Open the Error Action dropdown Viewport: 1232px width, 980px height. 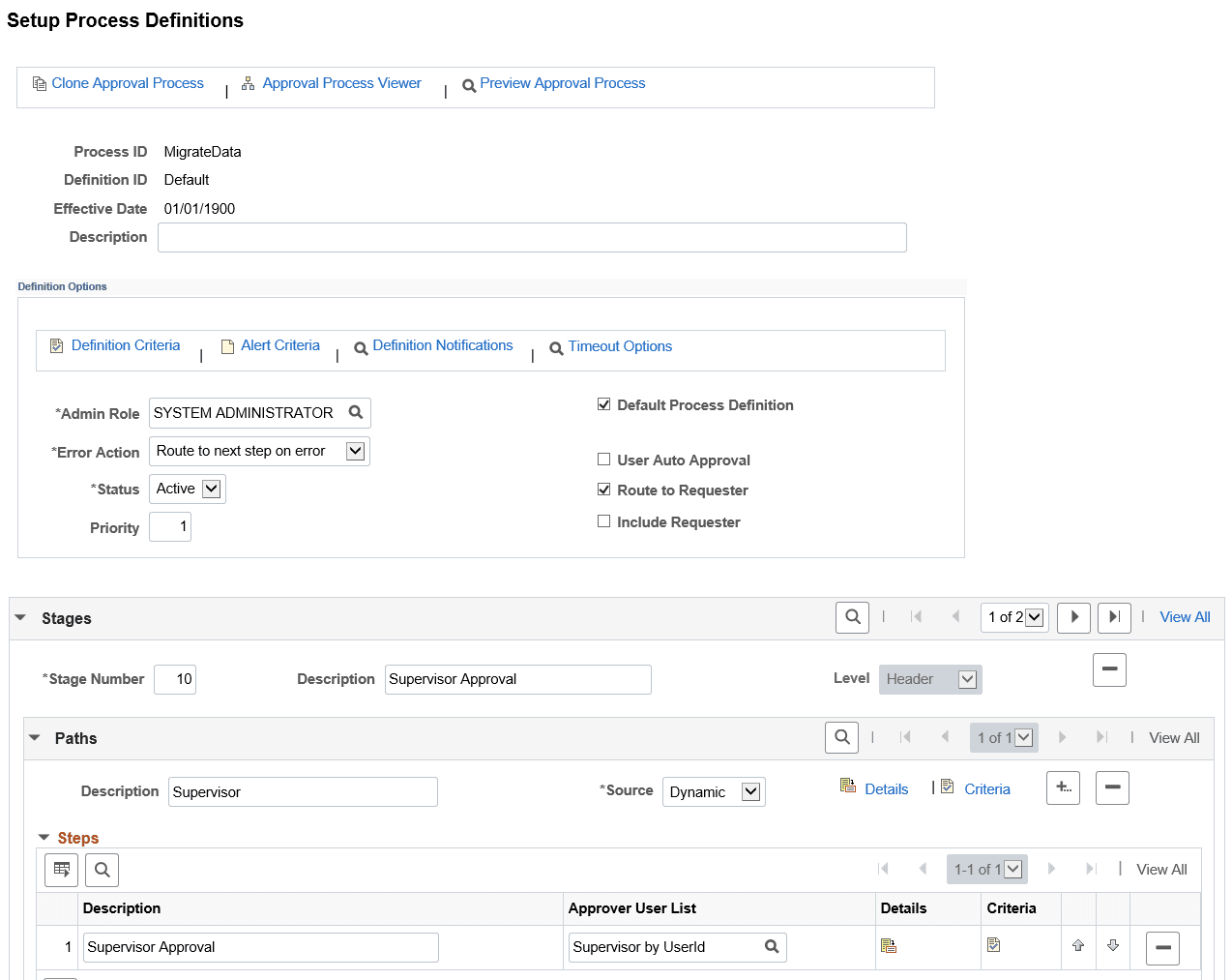click(x=355, y=451)
